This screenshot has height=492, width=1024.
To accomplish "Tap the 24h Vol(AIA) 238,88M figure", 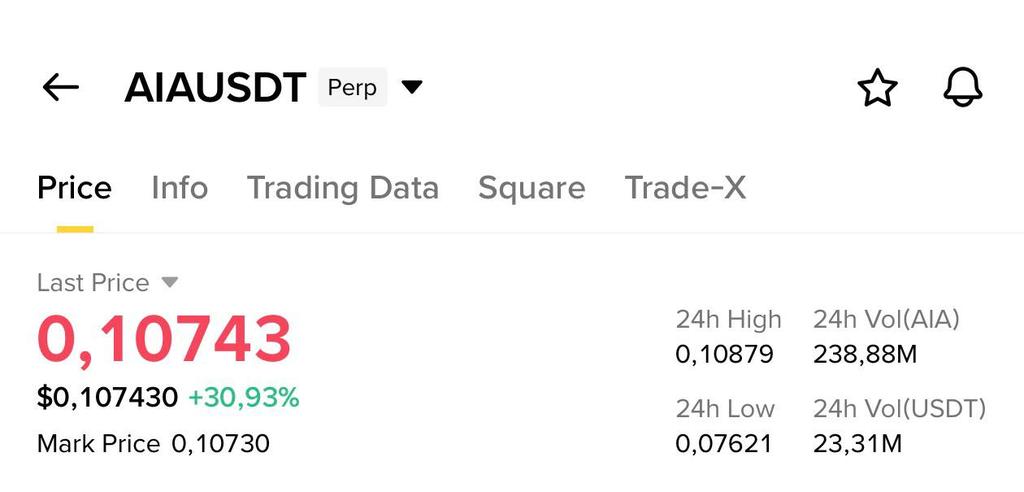I will pos(865,354).
